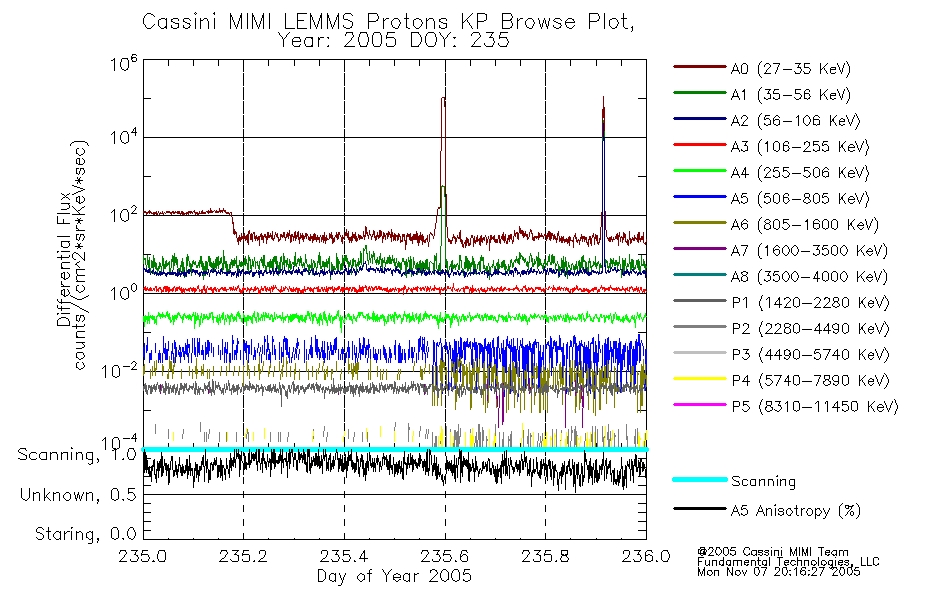Click the Day of Year 2005 axis title

394,576
